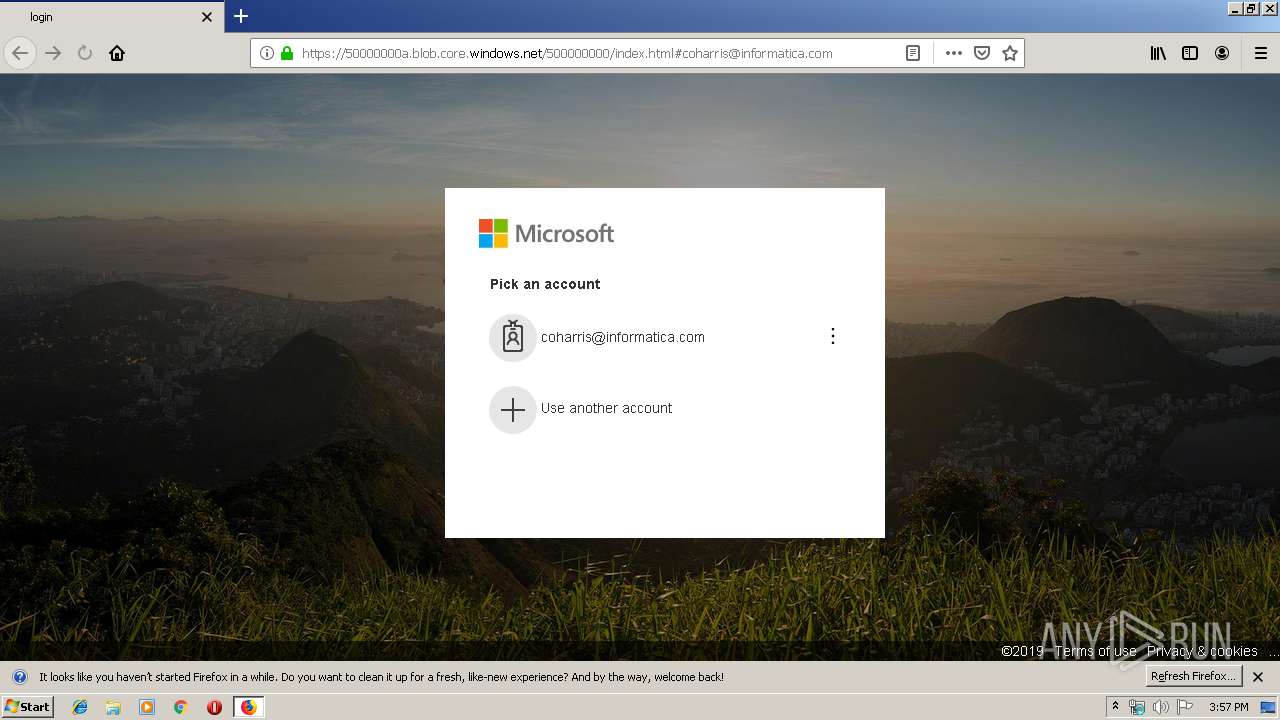Dismiss the Firefox notification bar
This screenshot has width=1280, height=720.
click(x=1258, y=677)
